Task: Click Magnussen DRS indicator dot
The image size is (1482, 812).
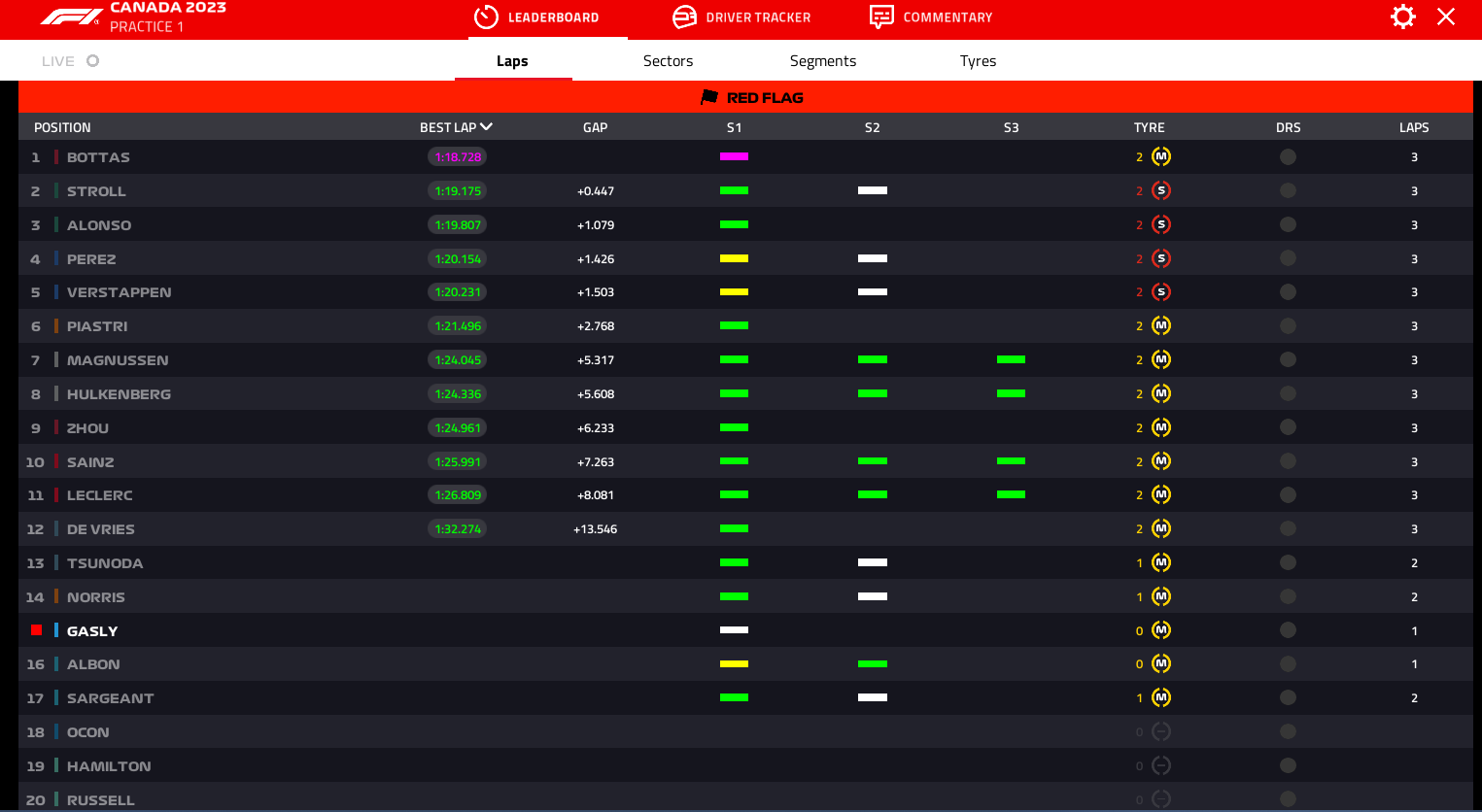Action: point(1288,359)
